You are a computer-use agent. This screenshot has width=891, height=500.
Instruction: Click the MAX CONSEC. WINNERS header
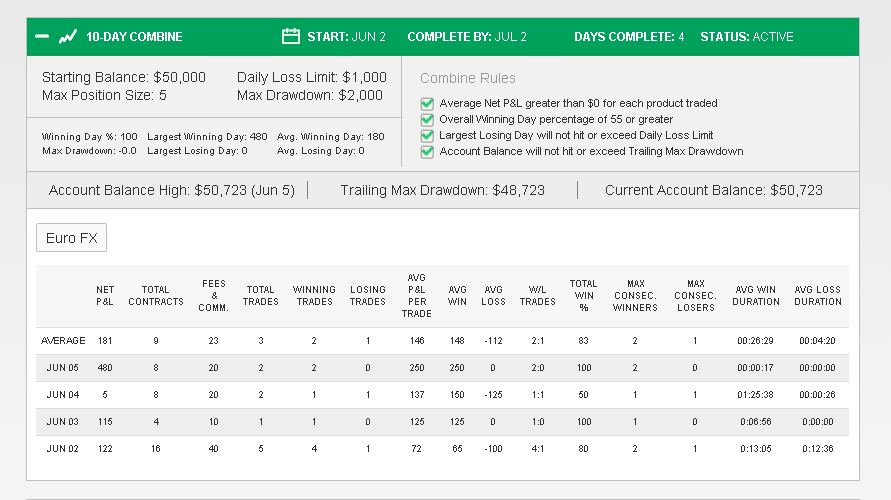[x=635, y=295]
